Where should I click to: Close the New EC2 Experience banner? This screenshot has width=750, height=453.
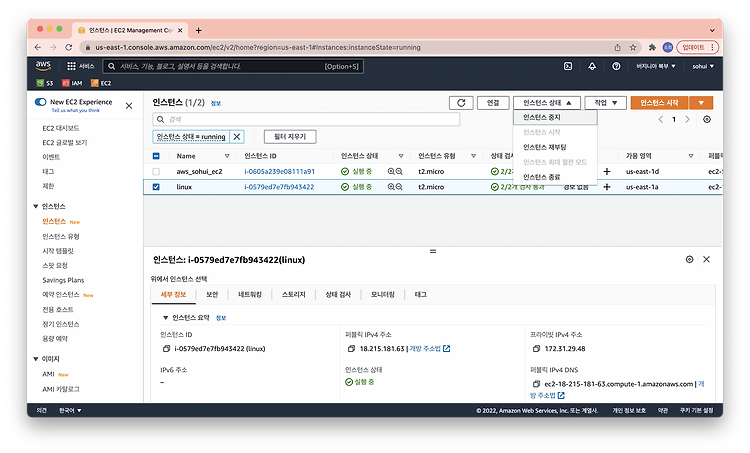[x=129, y=106]
